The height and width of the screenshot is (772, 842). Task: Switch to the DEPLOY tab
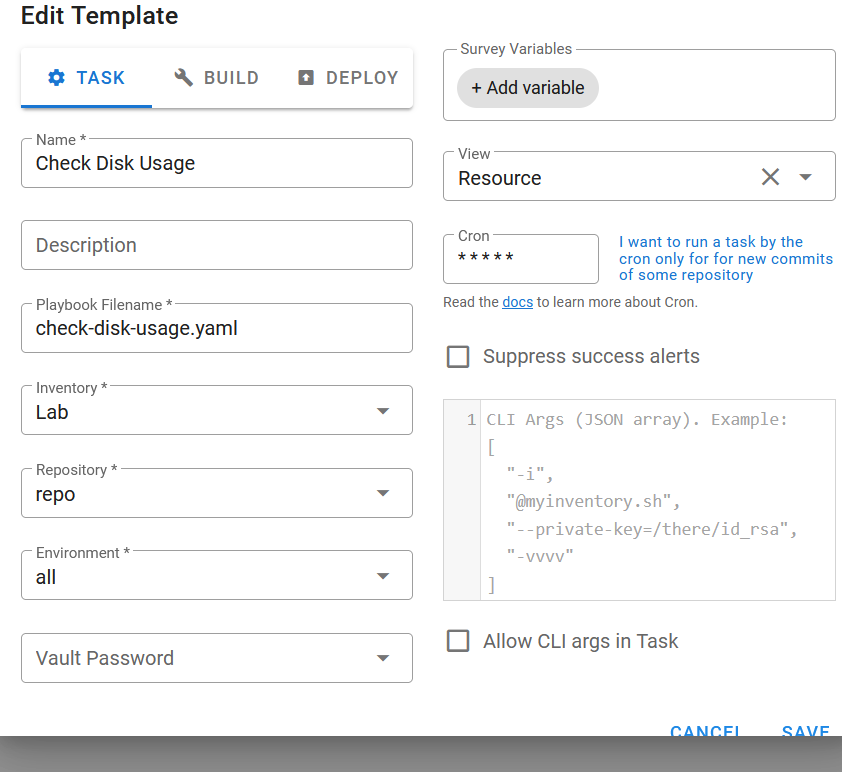click(347, 78)
